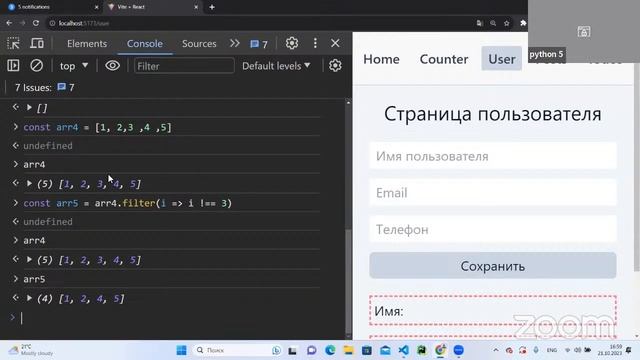
Task: Close the 5 notifications tab
Action: tap(97, 7)
